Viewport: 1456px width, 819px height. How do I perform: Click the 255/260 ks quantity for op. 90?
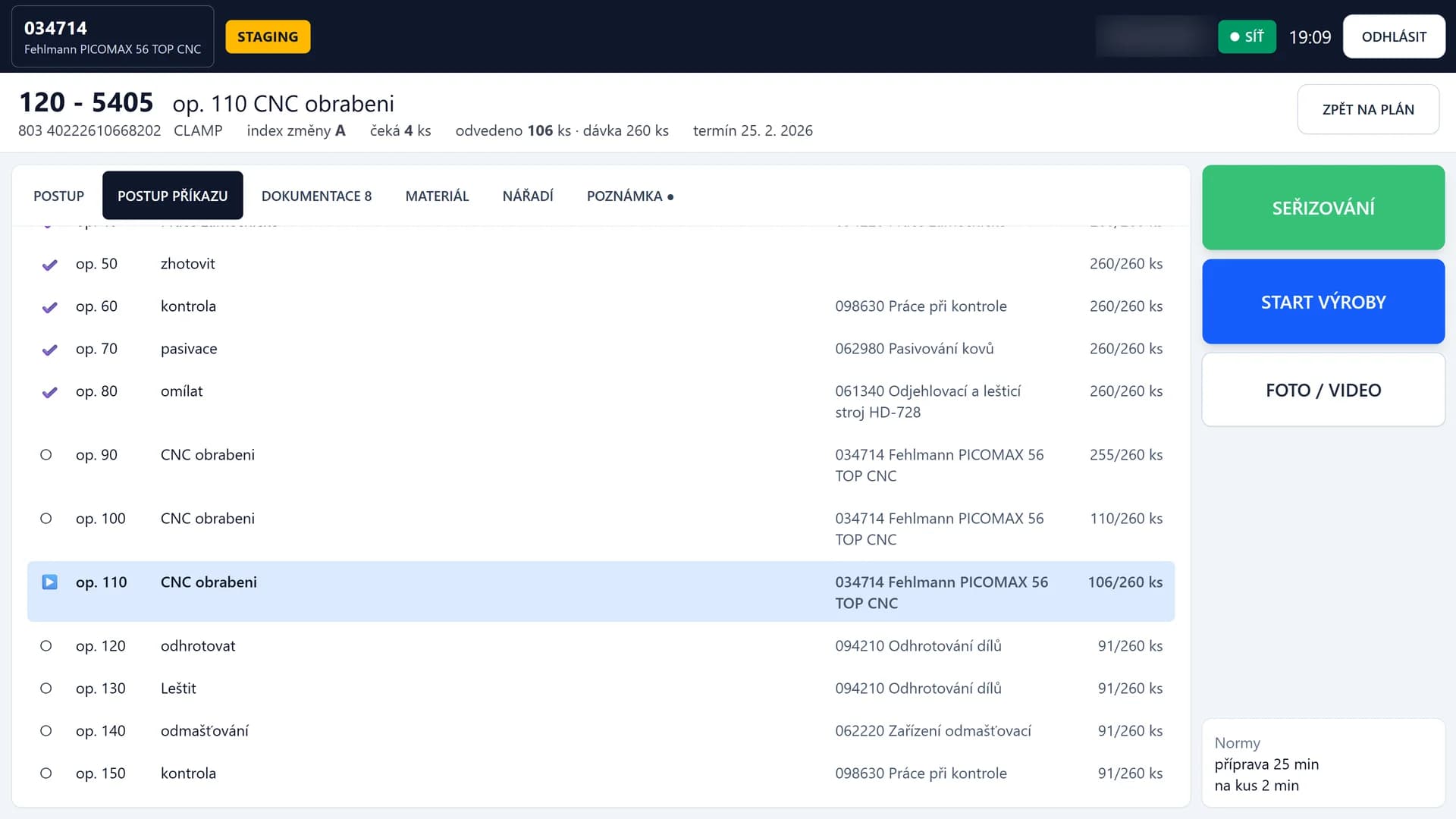(x=1125, y=455)
